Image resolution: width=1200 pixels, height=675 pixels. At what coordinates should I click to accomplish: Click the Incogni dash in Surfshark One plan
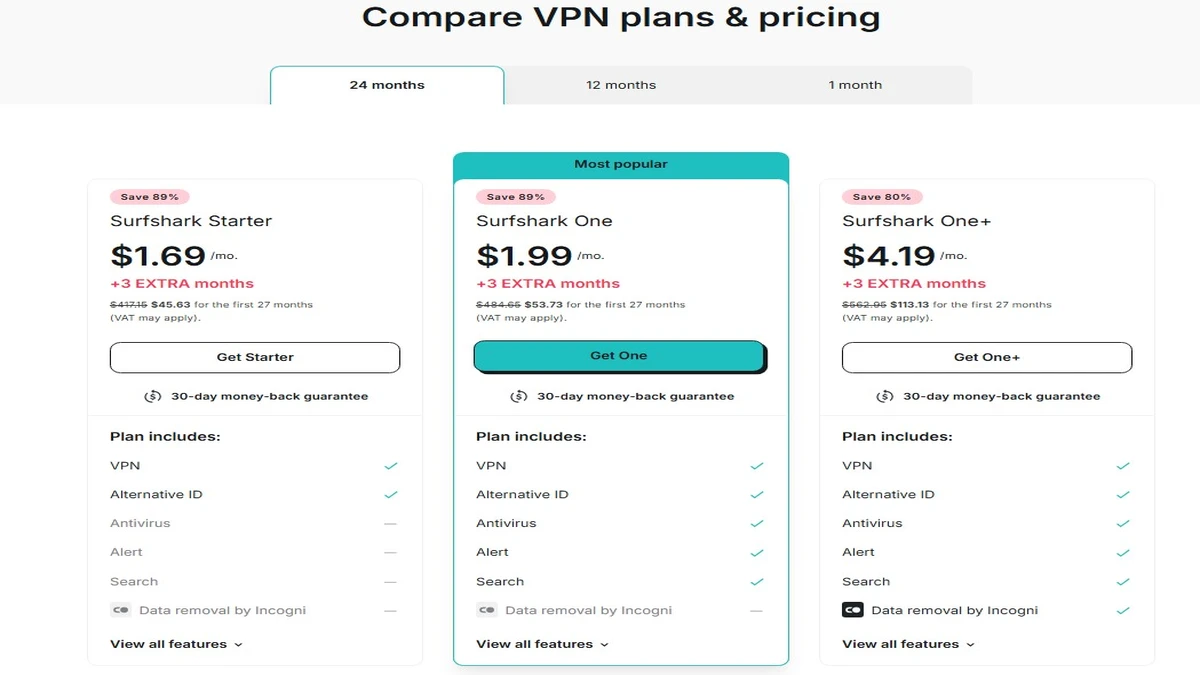[758, 610]
